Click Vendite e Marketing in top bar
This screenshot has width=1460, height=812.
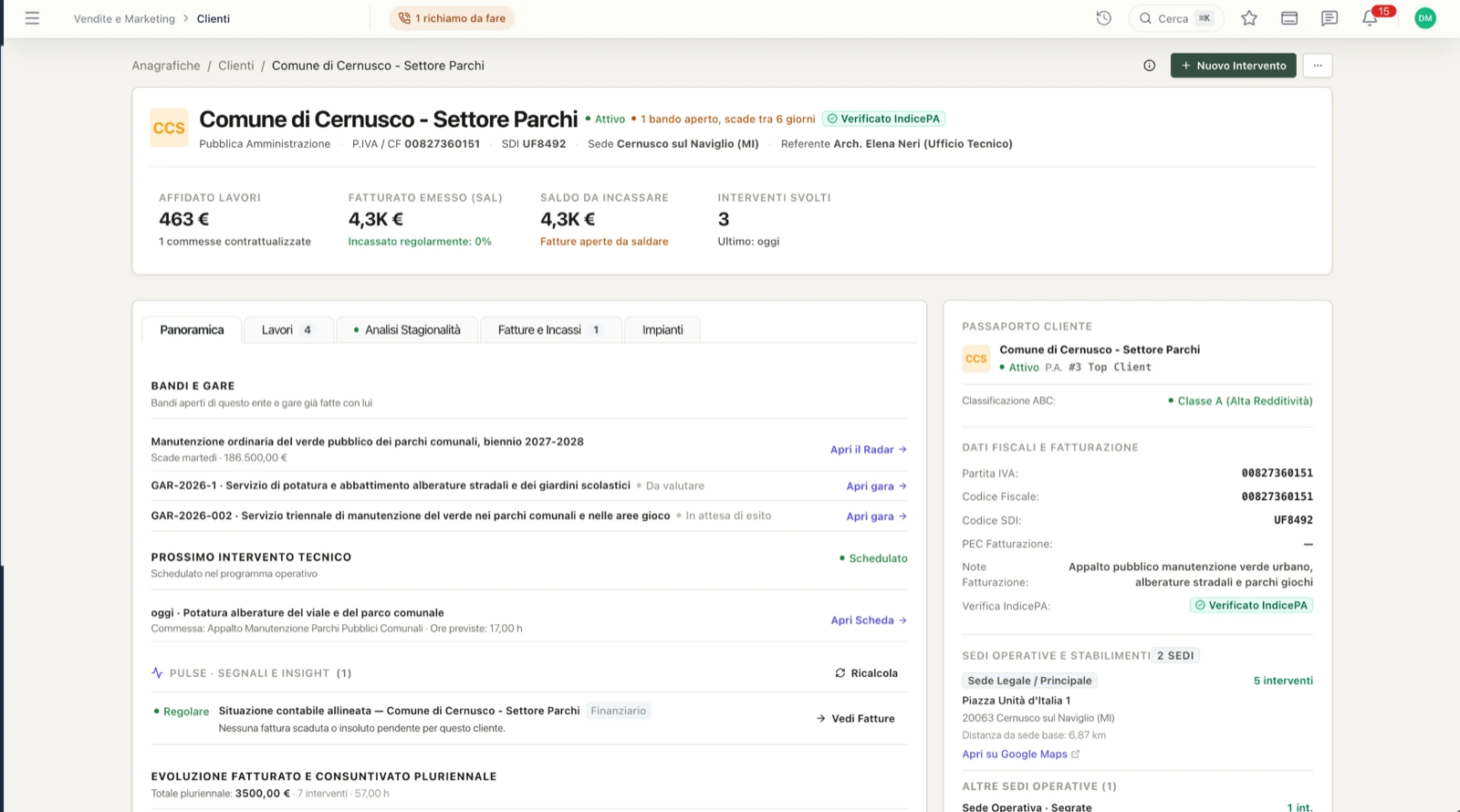pyautogui.click(x=124, y=18)
